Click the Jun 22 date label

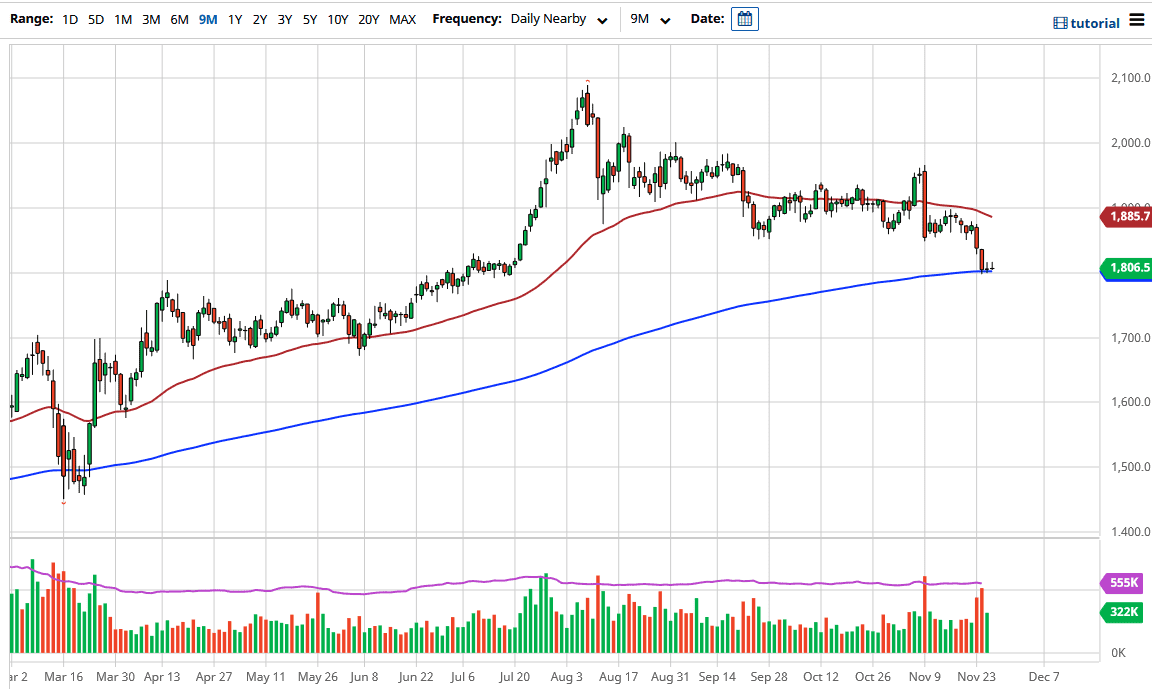pos(416,677)
